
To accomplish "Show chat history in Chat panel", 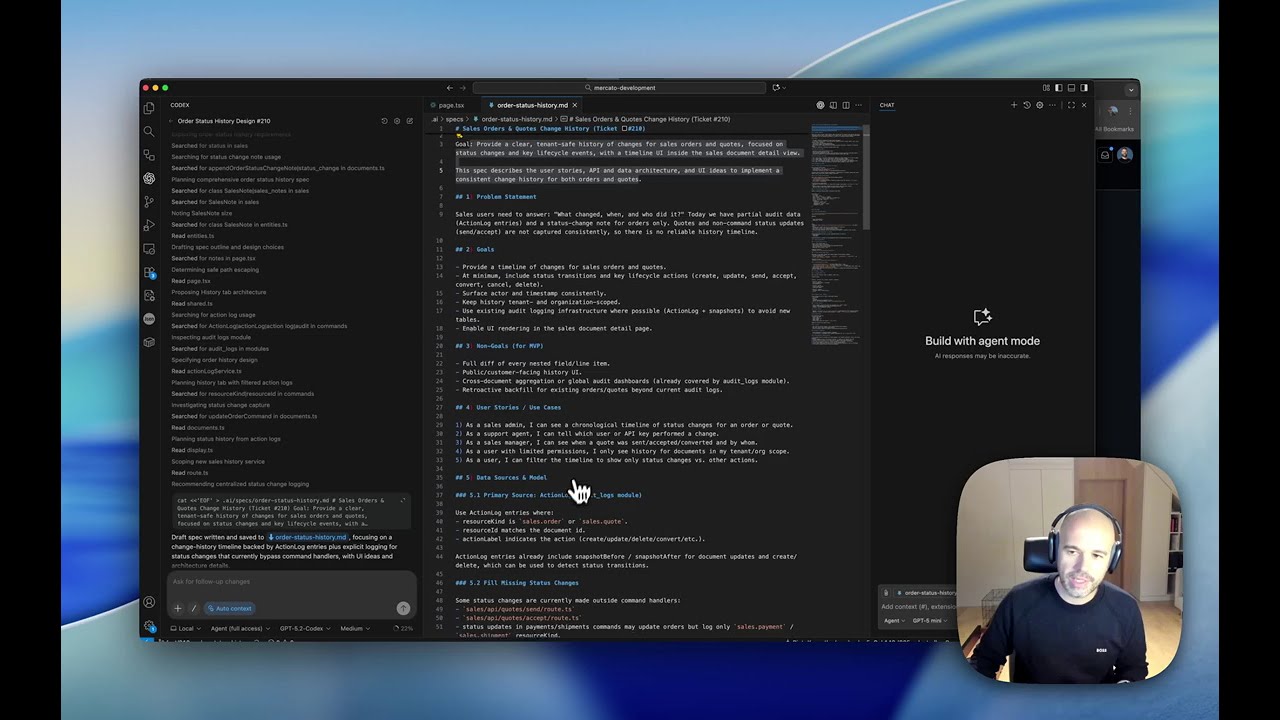I will tap(1027, 105).
